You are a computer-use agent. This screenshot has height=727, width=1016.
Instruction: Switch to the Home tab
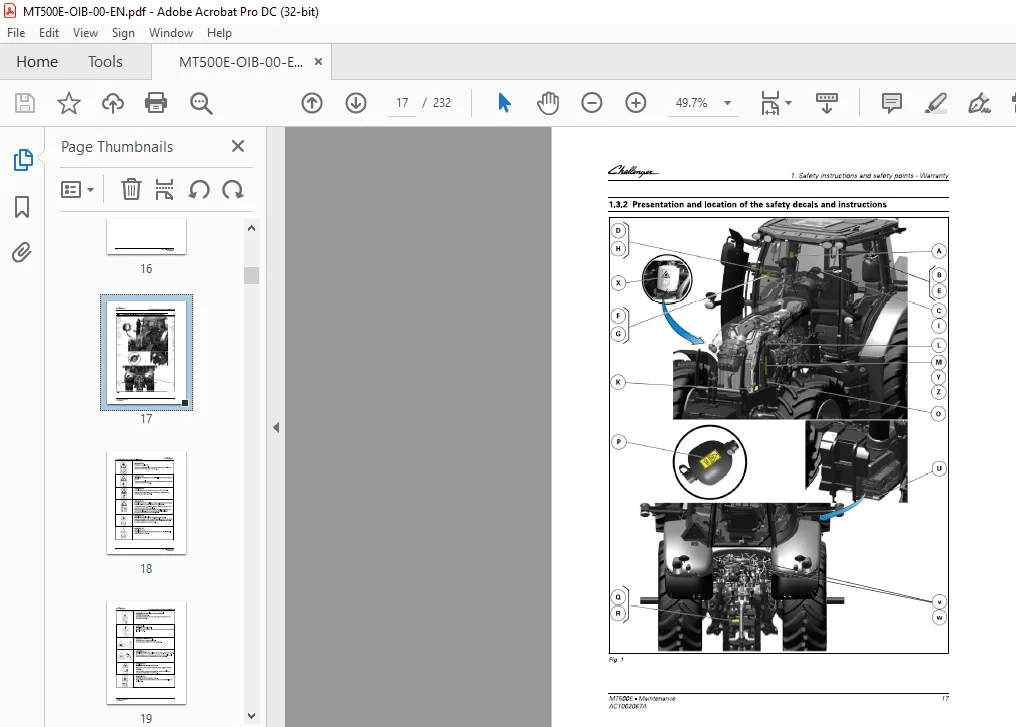tap(37, 62)
